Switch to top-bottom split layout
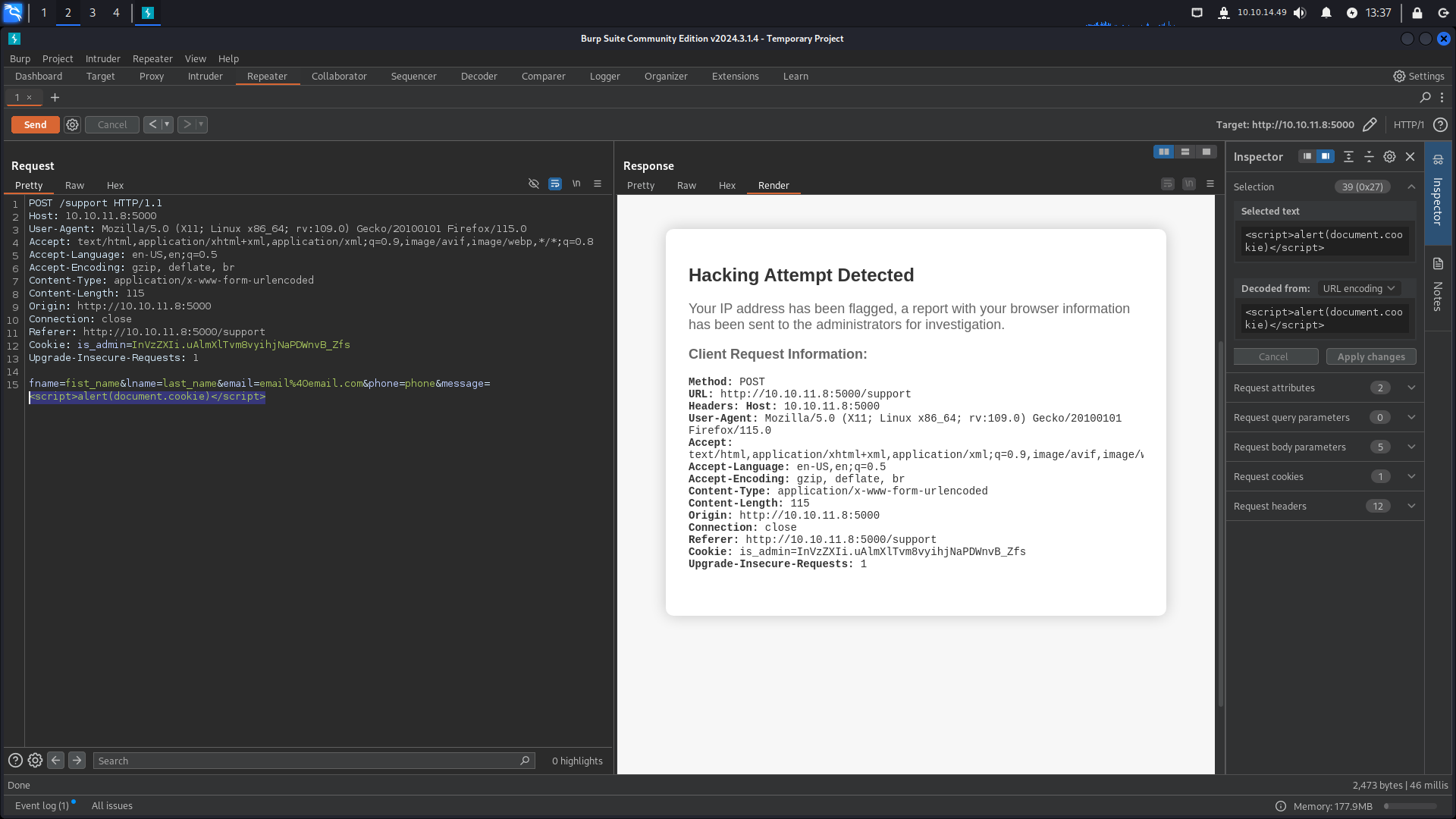 pos(1185,152)
